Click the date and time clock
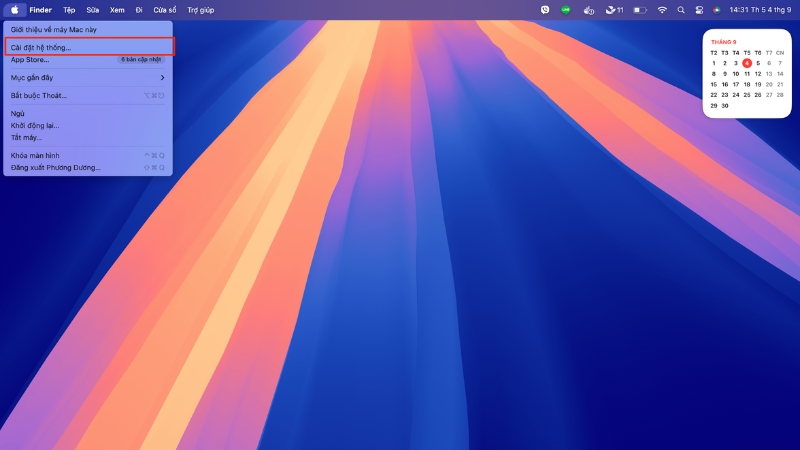Screen dimensions: 800x450 coord(760,9)
